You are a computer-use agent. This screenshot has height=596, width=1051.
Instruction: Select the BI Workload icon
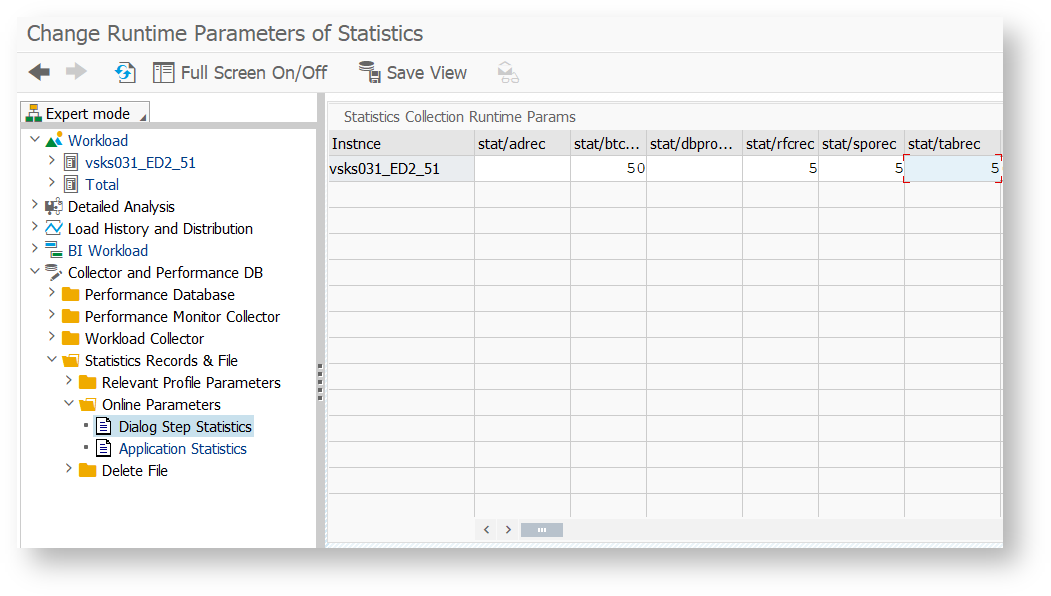pyautogui.click(x=54, y=250)
